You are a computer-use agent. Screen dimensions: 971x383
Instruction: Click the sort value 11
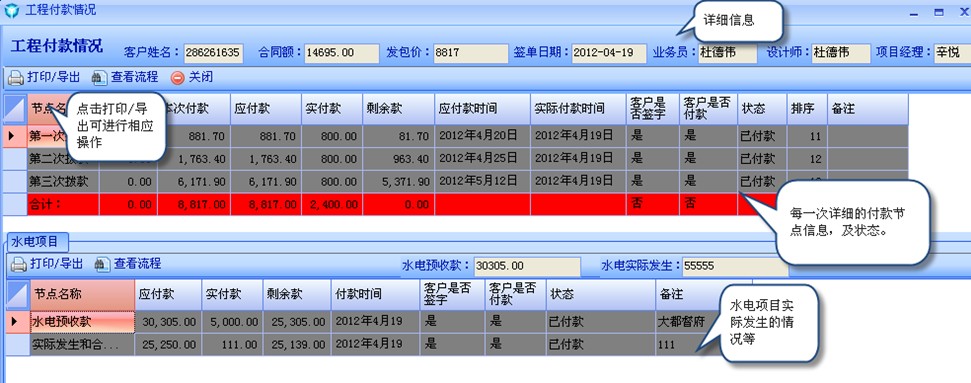[x=807, y=136]
